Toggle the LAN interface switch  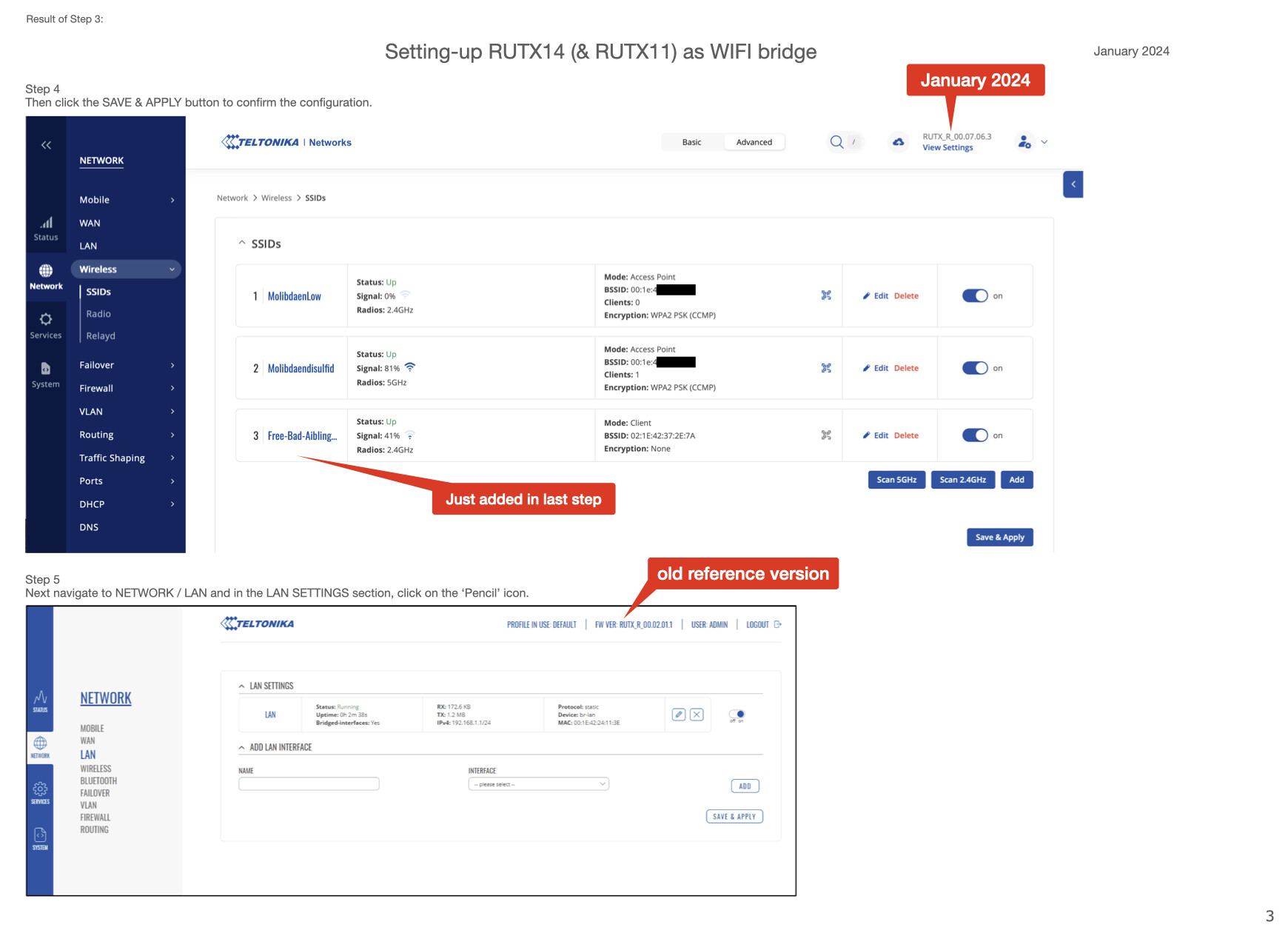737,715
